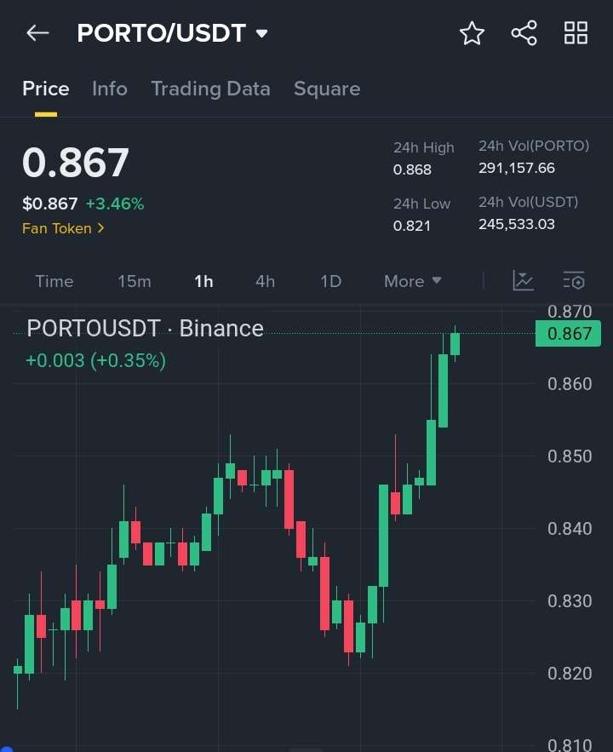Select the Time line chart view
The height and width of the screenshot is (752, 613).
point(54,281)
